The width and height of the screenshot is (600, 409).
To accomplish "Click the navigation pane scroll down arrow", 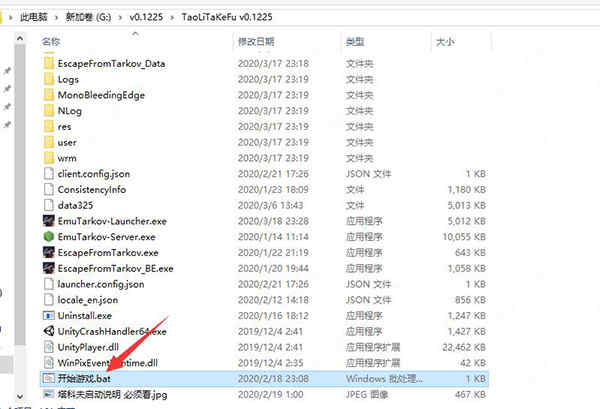I will [x=20, y=396].
